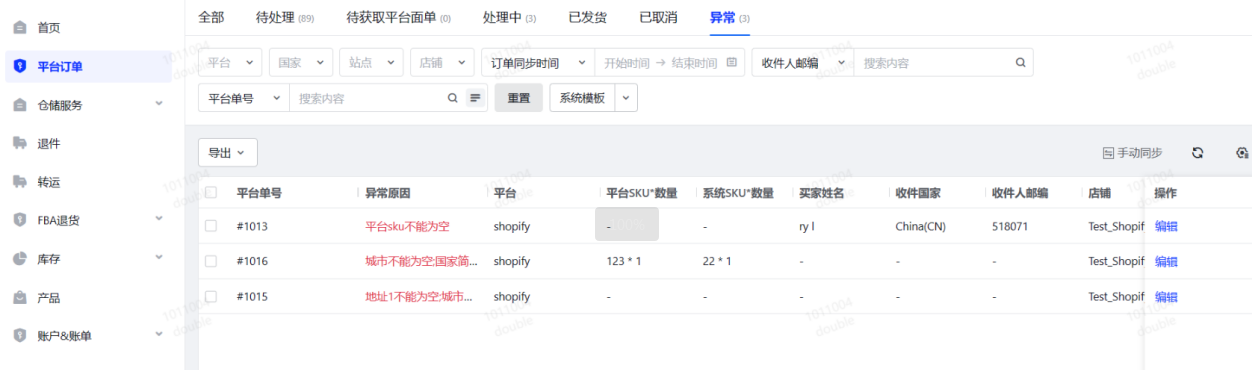Switch to the 待处理 tab
Screen dimensions: 1252x370
(x=285, y=17)
